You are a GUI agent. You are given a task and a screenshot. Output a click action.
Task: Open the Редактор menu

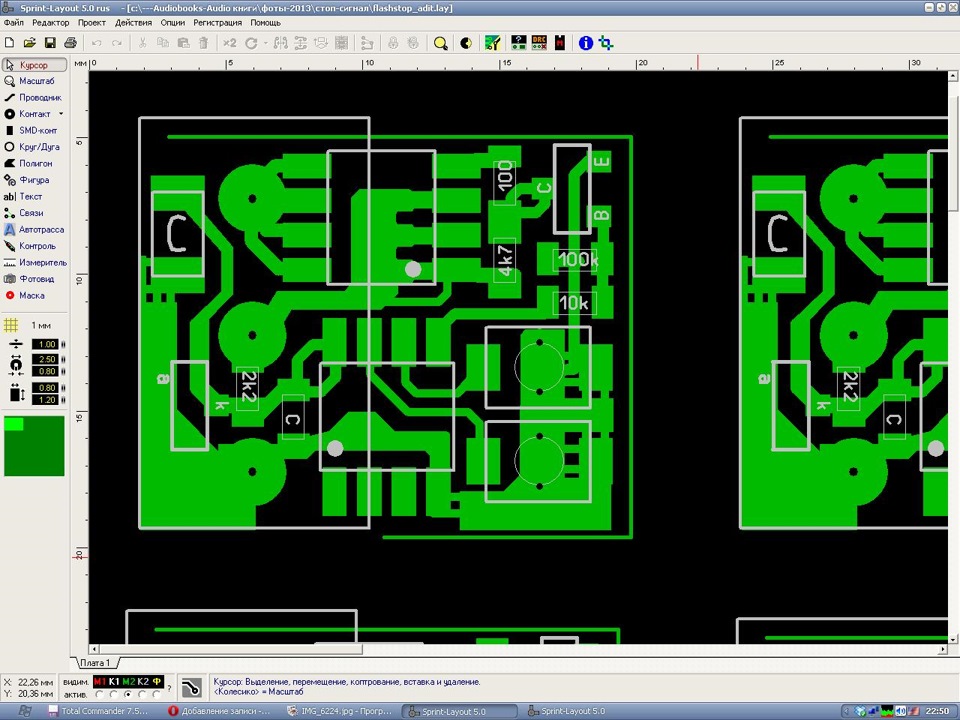[50, 23]
